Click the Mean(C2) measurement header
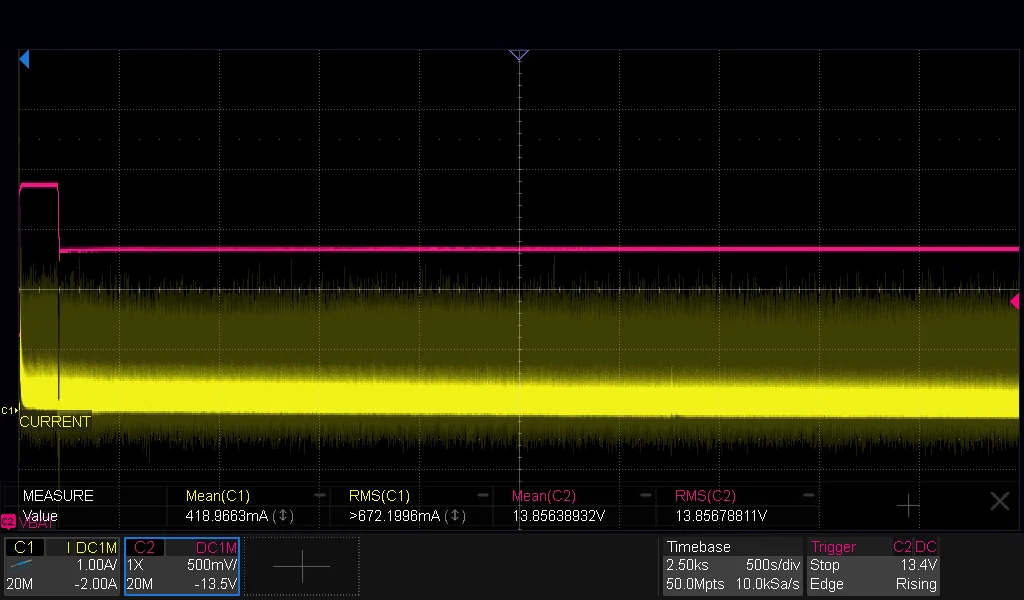 tap(543, 496)
